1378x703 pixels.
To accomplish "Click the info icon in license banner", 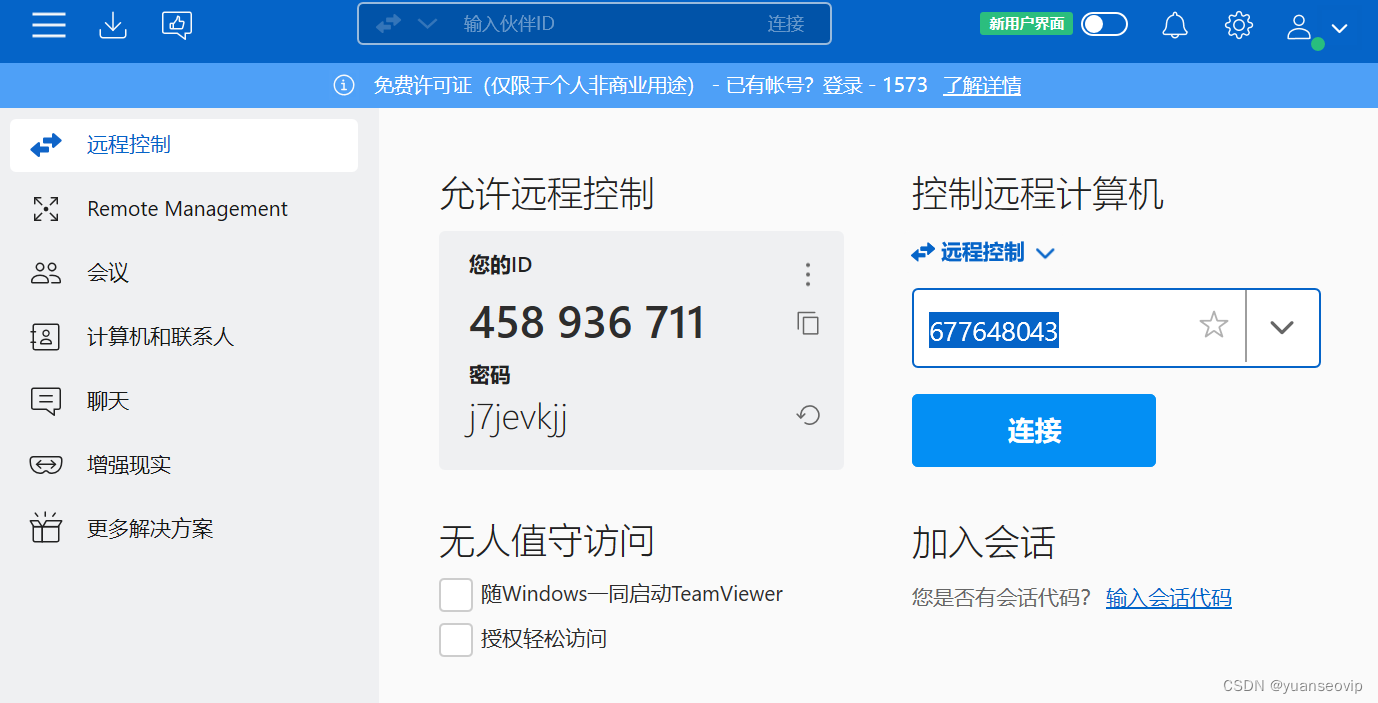I will tap(344, 85).
